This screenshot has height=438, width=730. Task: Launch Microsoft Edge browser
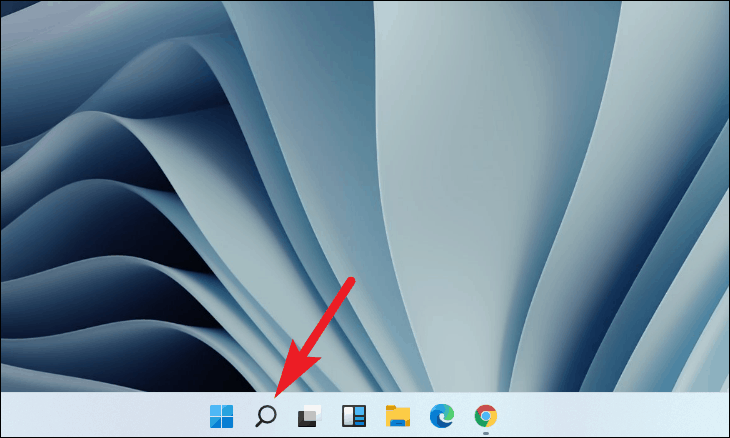point(442,416)
